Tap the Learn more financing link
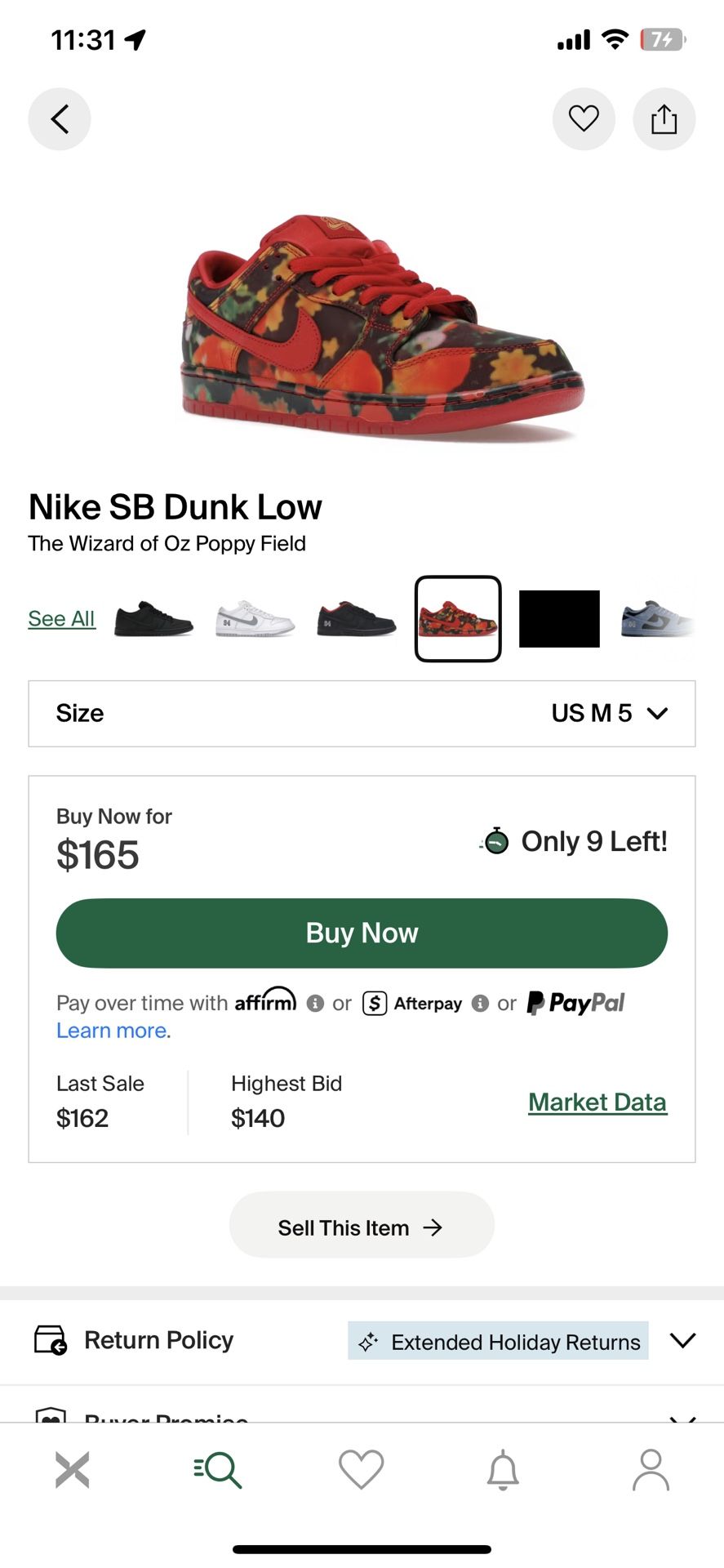The height and width of the screenshot is (1568, 724). click(112, 1031)
